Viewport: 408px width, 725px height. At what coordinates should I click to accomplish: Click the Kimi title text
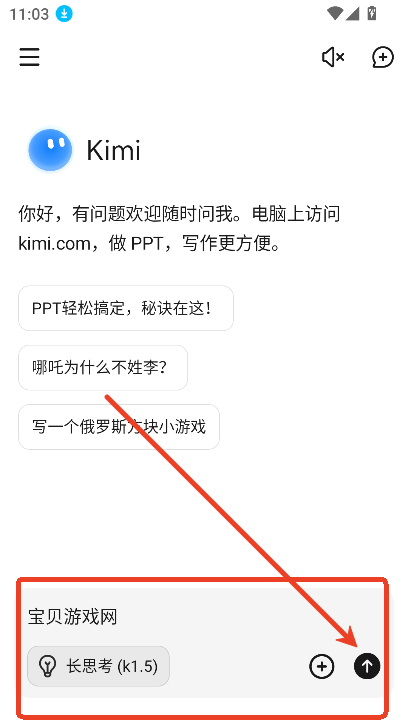113,150
